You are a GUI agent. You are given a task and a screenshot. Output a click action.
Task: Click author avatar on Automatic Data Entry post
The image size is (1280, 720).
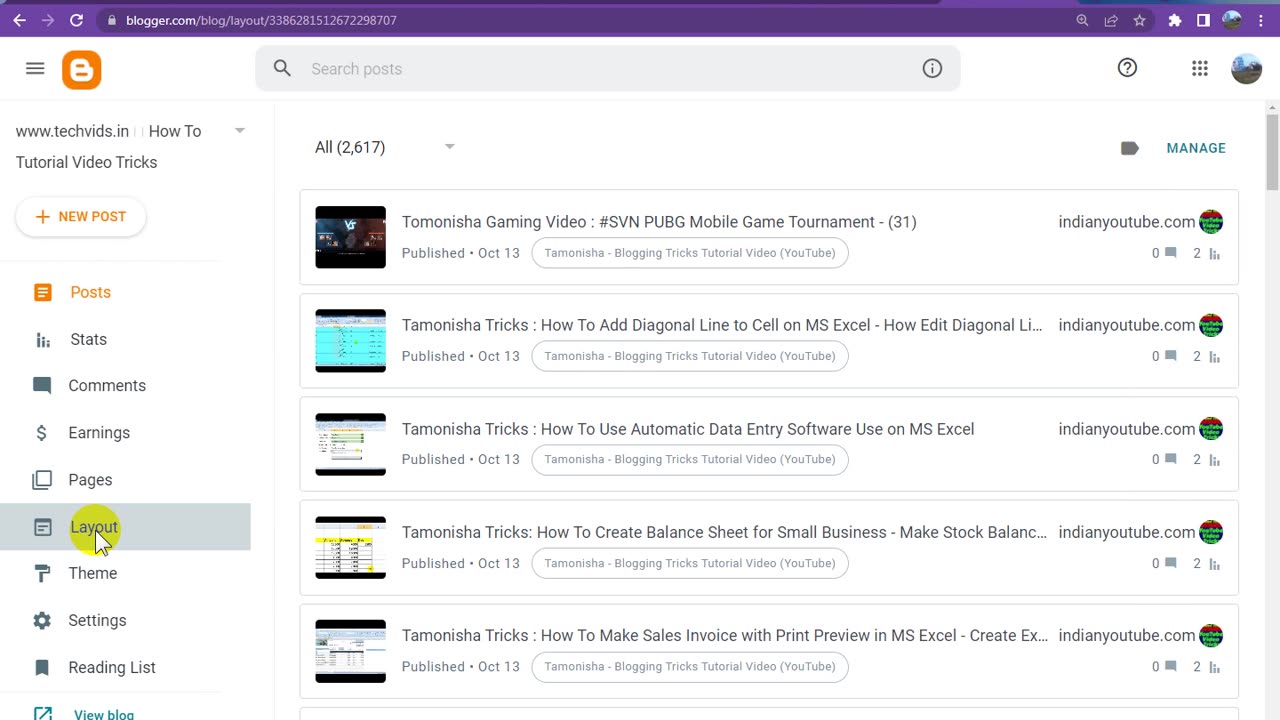1211,429
